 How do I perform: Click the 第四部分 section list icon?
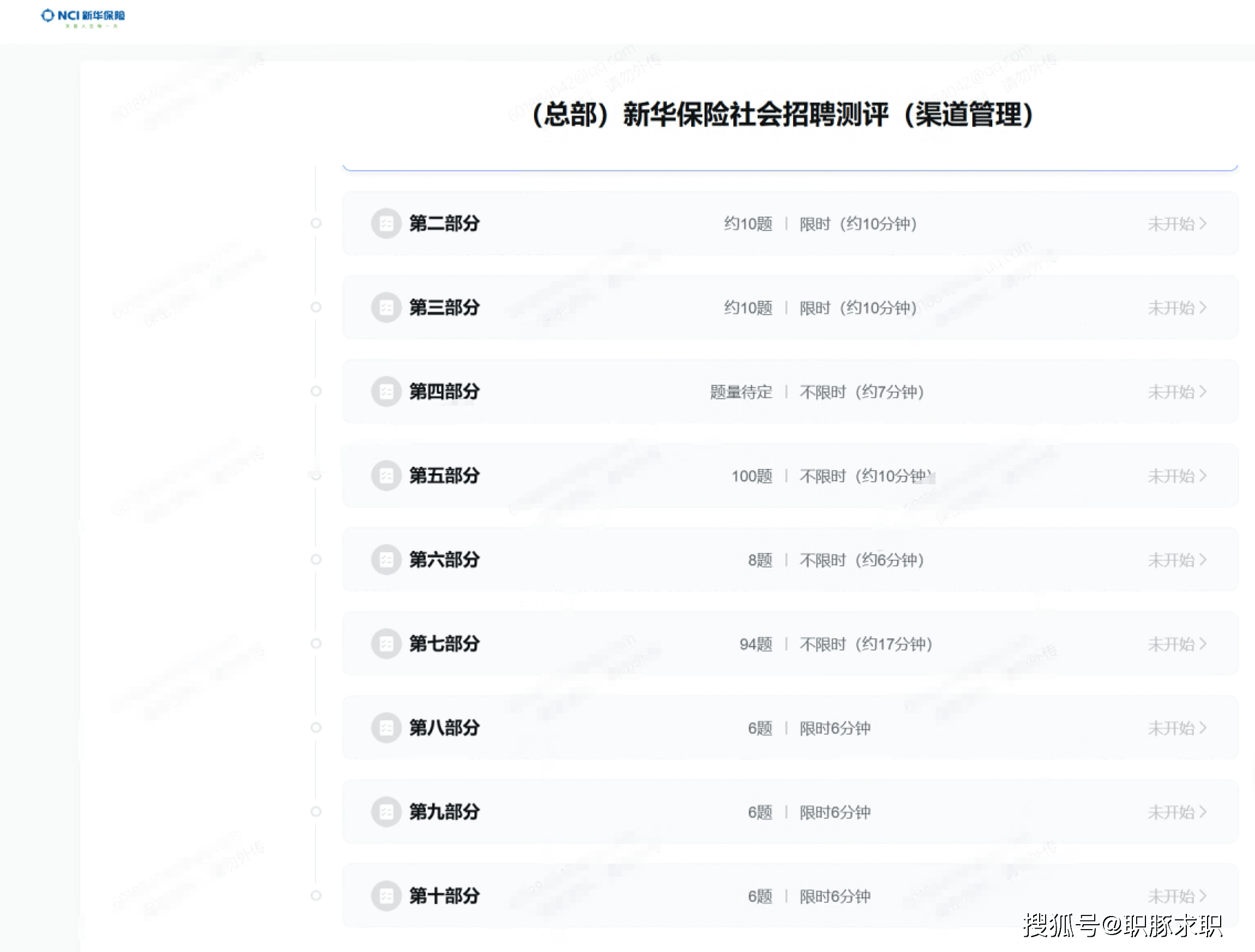(387, 391)
